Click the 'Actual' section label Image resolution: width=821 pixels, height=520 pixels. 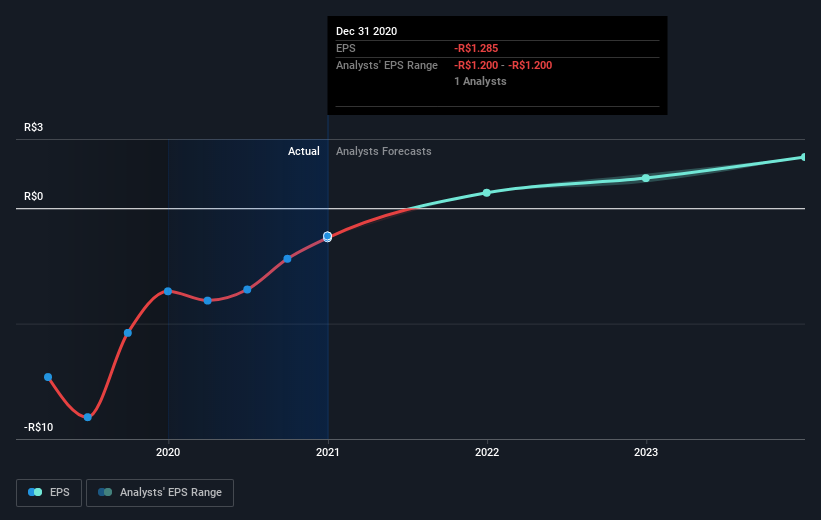click(304, 151)
